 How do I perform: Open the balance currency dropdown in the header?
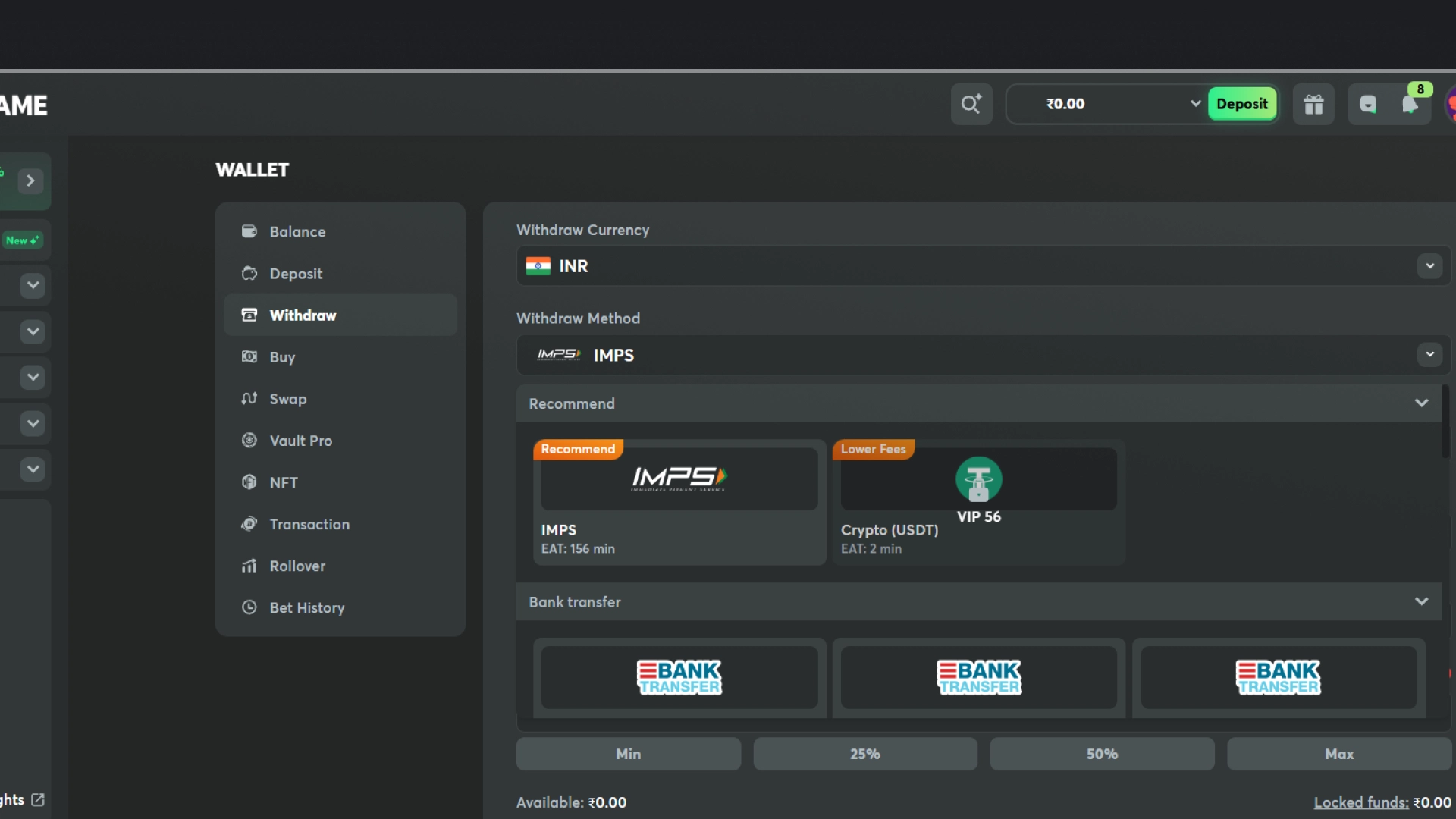[1195, 104]
